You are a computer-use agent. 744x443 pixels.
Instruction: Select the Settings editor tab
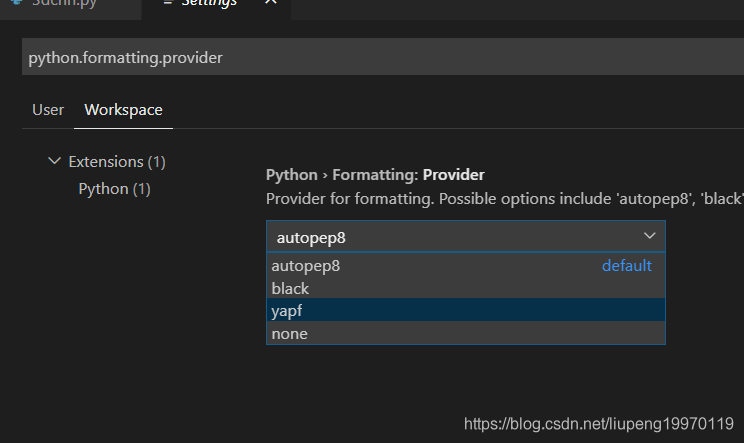click(x=210, y=4)
